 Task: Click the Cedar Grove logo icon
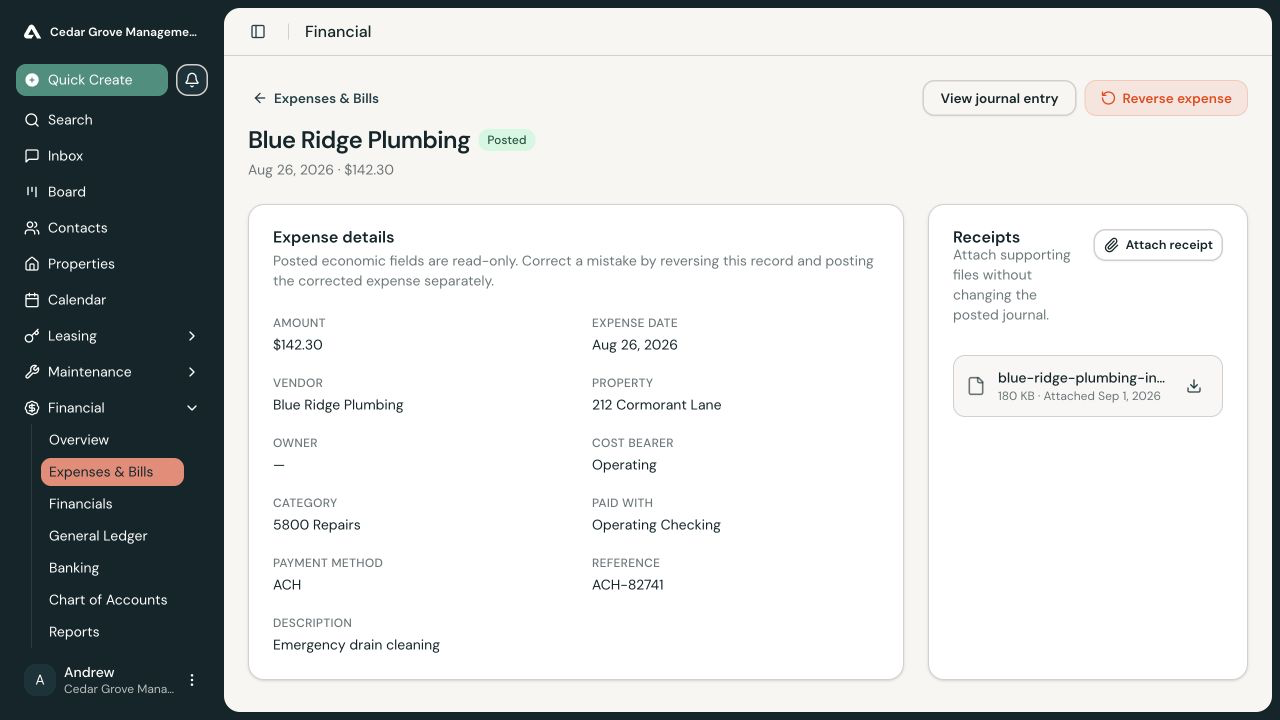pos(32,32)
